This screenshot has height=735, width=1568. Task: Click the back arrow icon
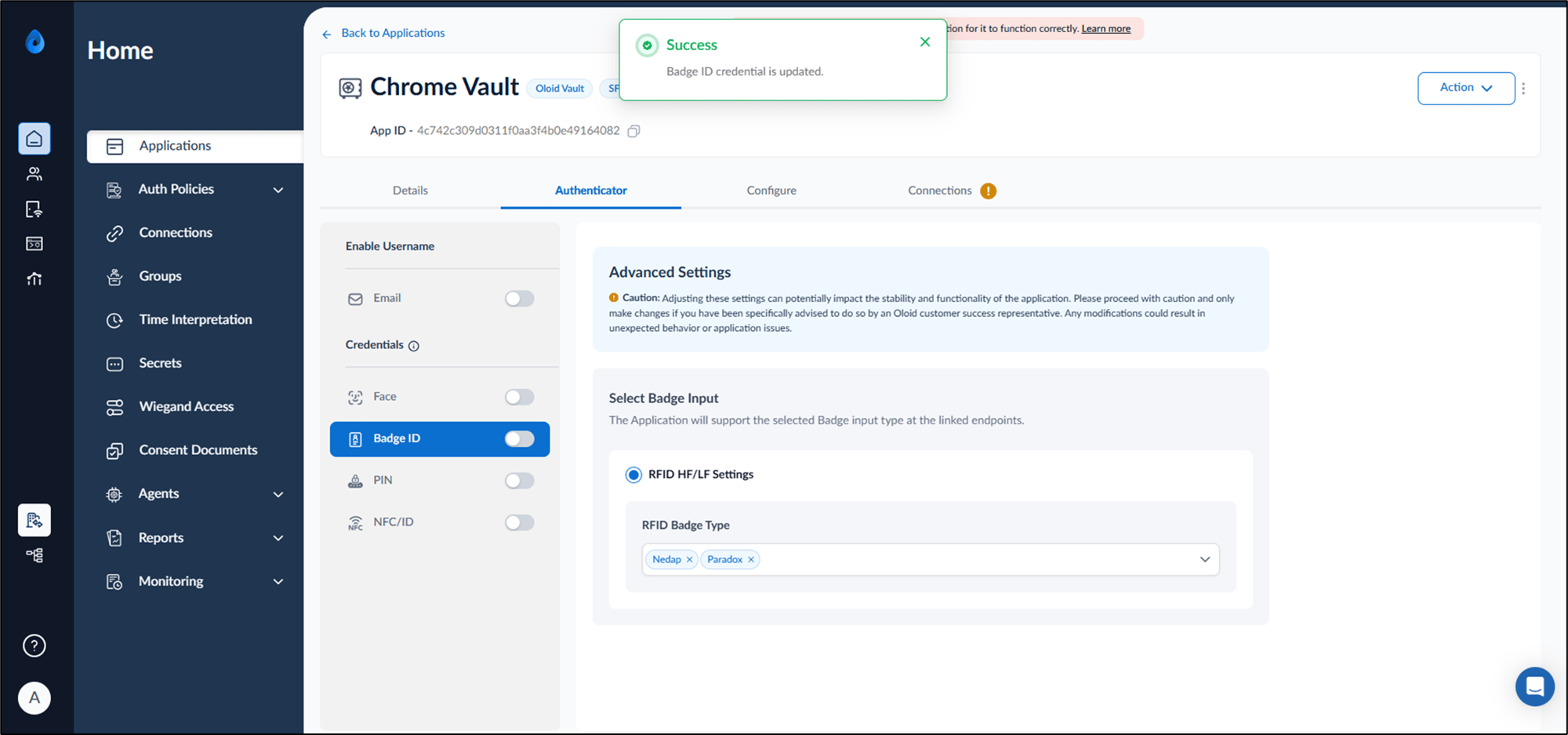point(327,34)
